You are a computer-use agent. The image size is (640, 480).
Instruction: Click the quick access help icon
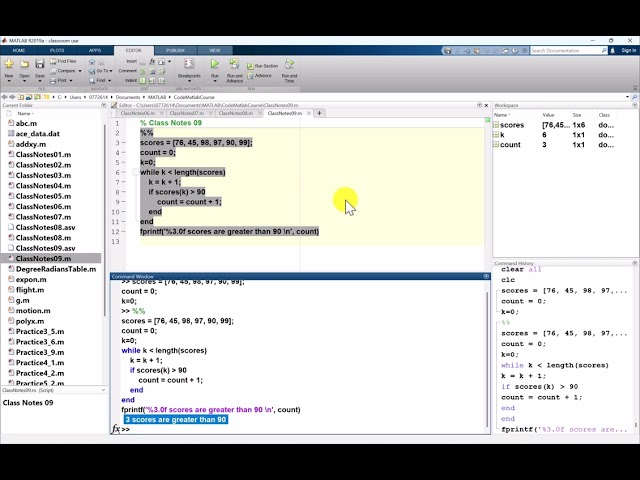(x=515, y=51)
